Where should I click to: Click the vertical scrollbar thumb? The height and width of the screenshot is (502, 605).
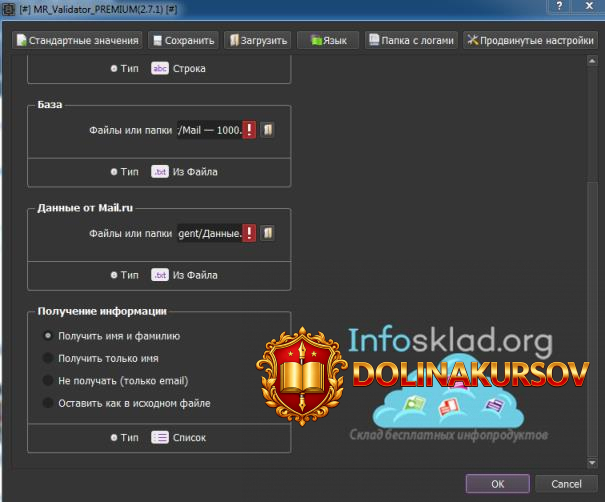pyautogui.click(x=592, y=318)
